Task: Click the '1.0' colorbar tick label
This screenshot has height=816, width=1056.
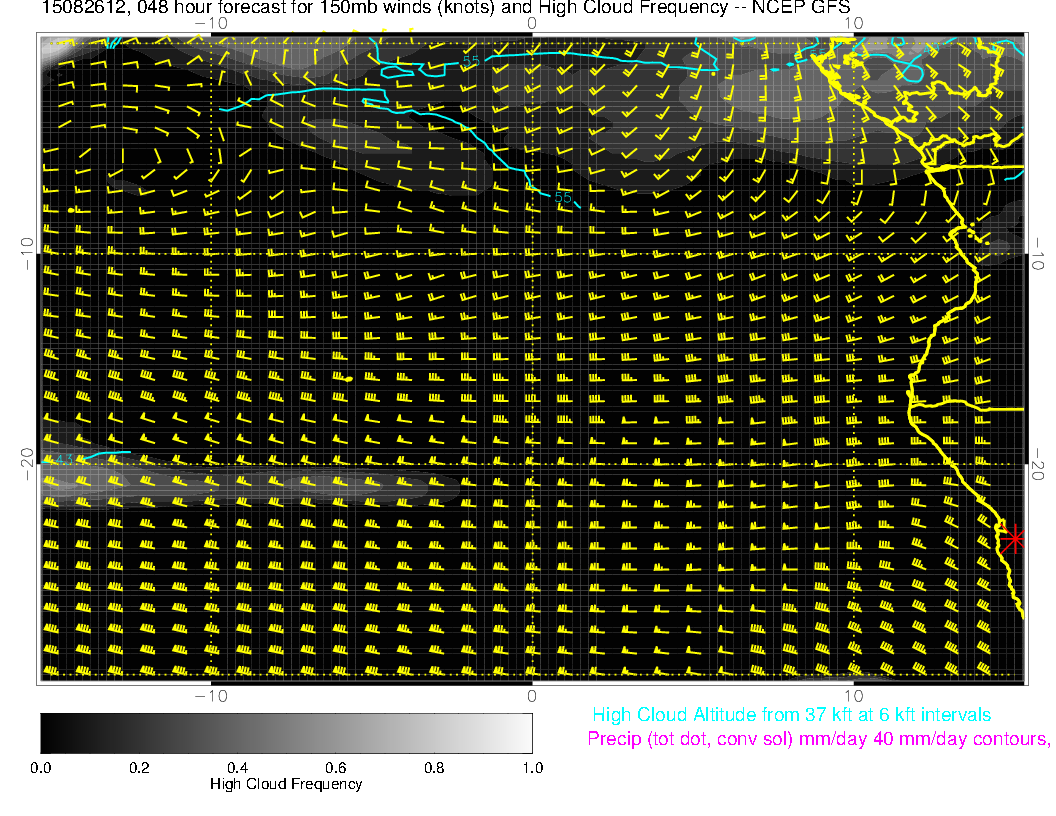Action: point(533,768)
